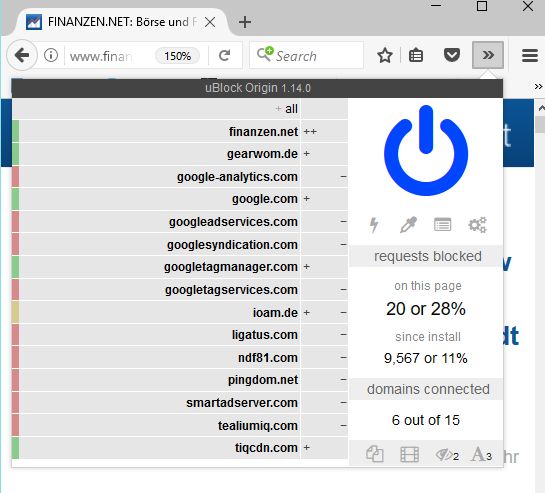The width and height of the screenshot is (545, 493).
Task: Close the FINANZEN.NET tab
Action: point(210,22)
